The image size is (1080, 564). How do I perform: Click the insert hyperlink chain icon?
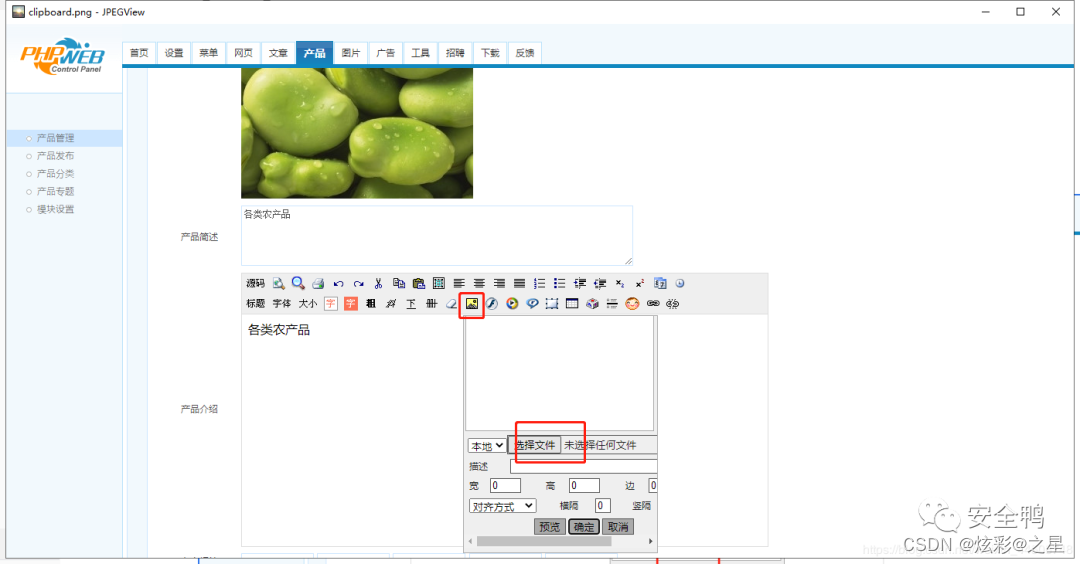pos(652,304)
